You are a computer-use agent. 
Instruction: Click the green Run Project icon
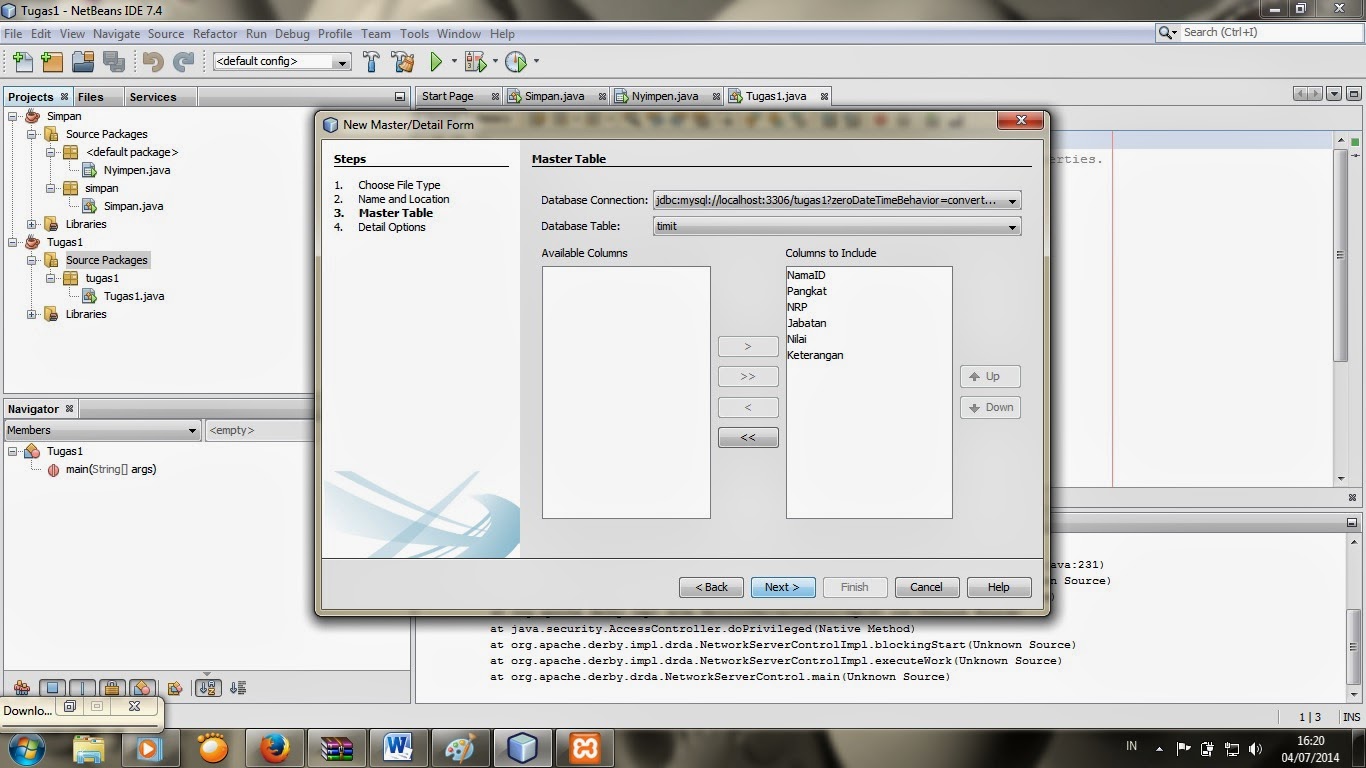[436, 62]
